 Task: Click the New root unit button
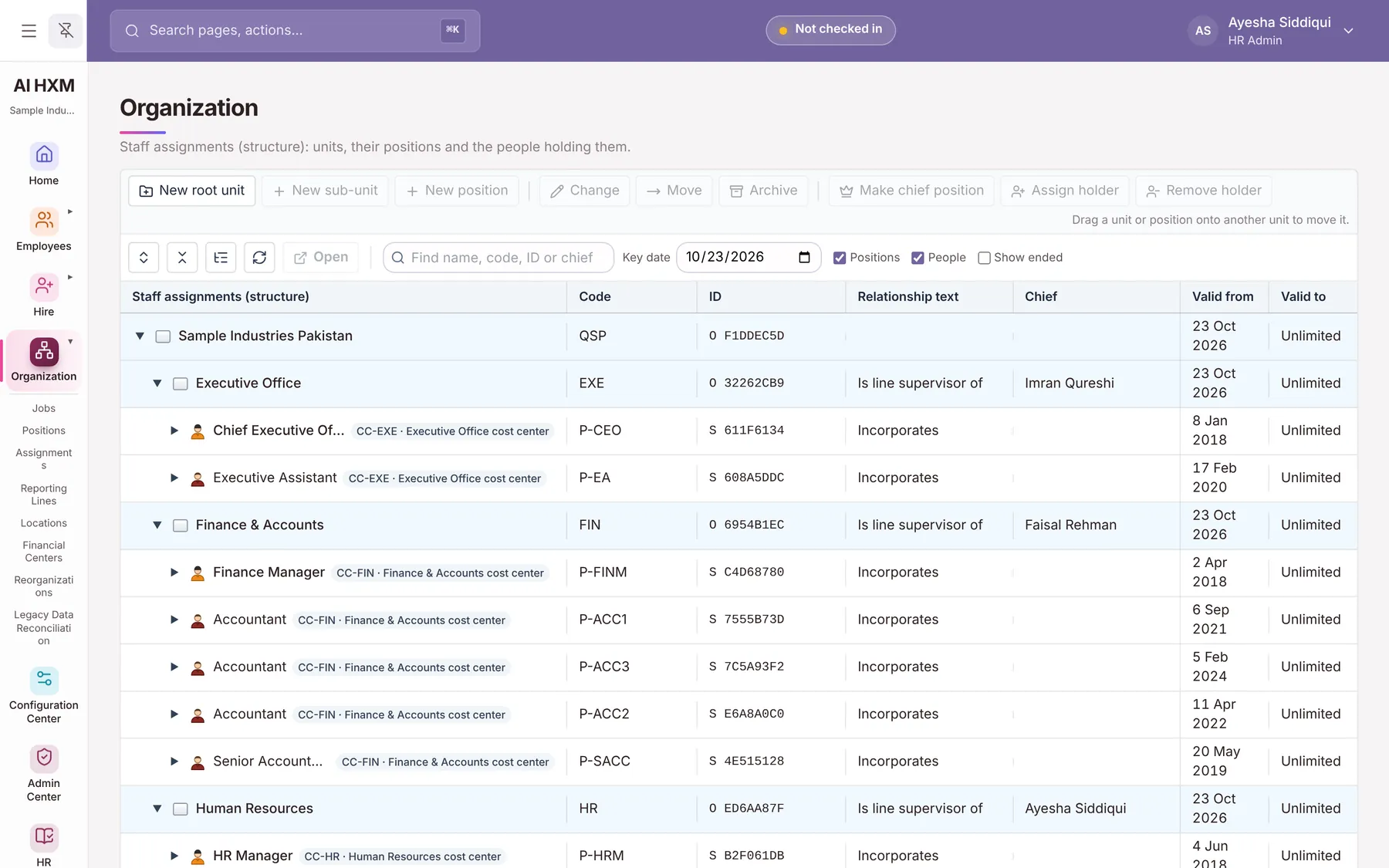[x=191, y=191]
